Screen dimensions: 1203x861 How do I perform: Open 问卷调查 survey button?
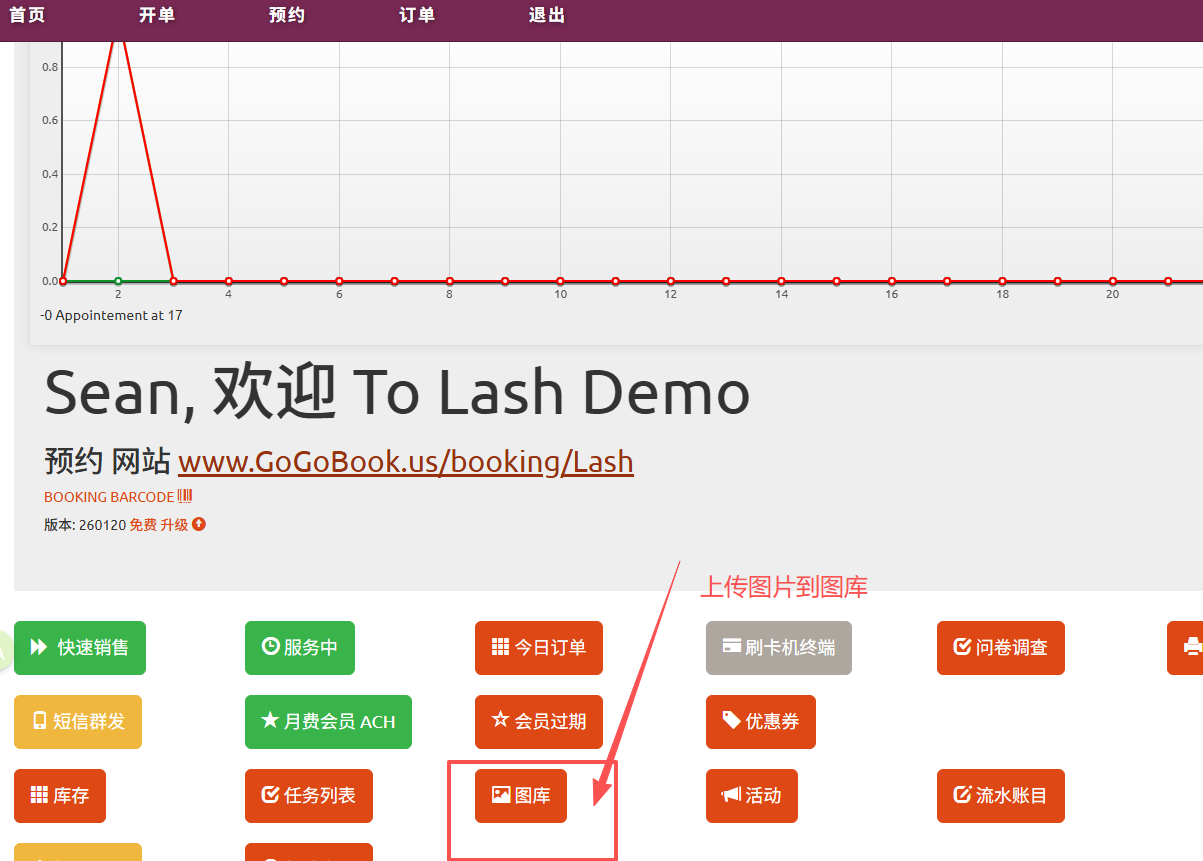(x=1000, y=648)
